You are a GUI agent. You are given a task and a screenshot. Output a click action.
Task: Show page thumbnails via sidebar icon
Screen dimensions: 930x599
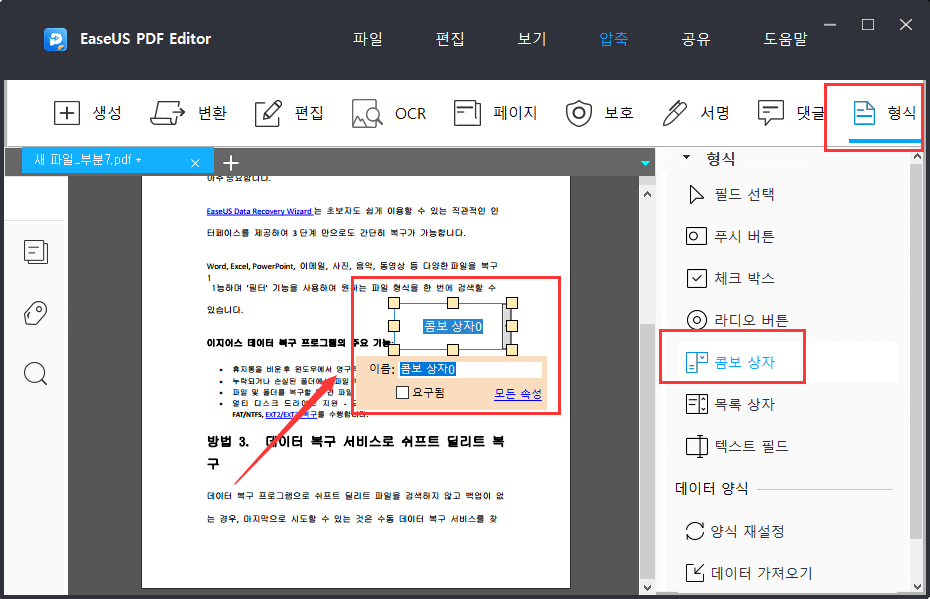pyautogui.click(x=36, y=252)
